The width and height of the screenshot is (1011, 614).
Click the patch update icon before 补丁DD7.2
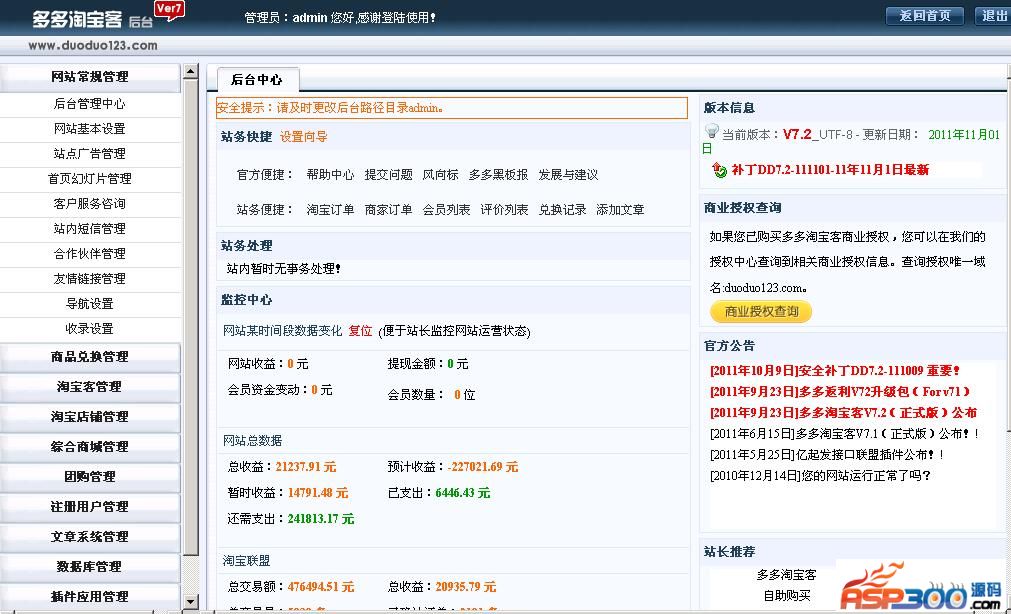coord(720,170)
